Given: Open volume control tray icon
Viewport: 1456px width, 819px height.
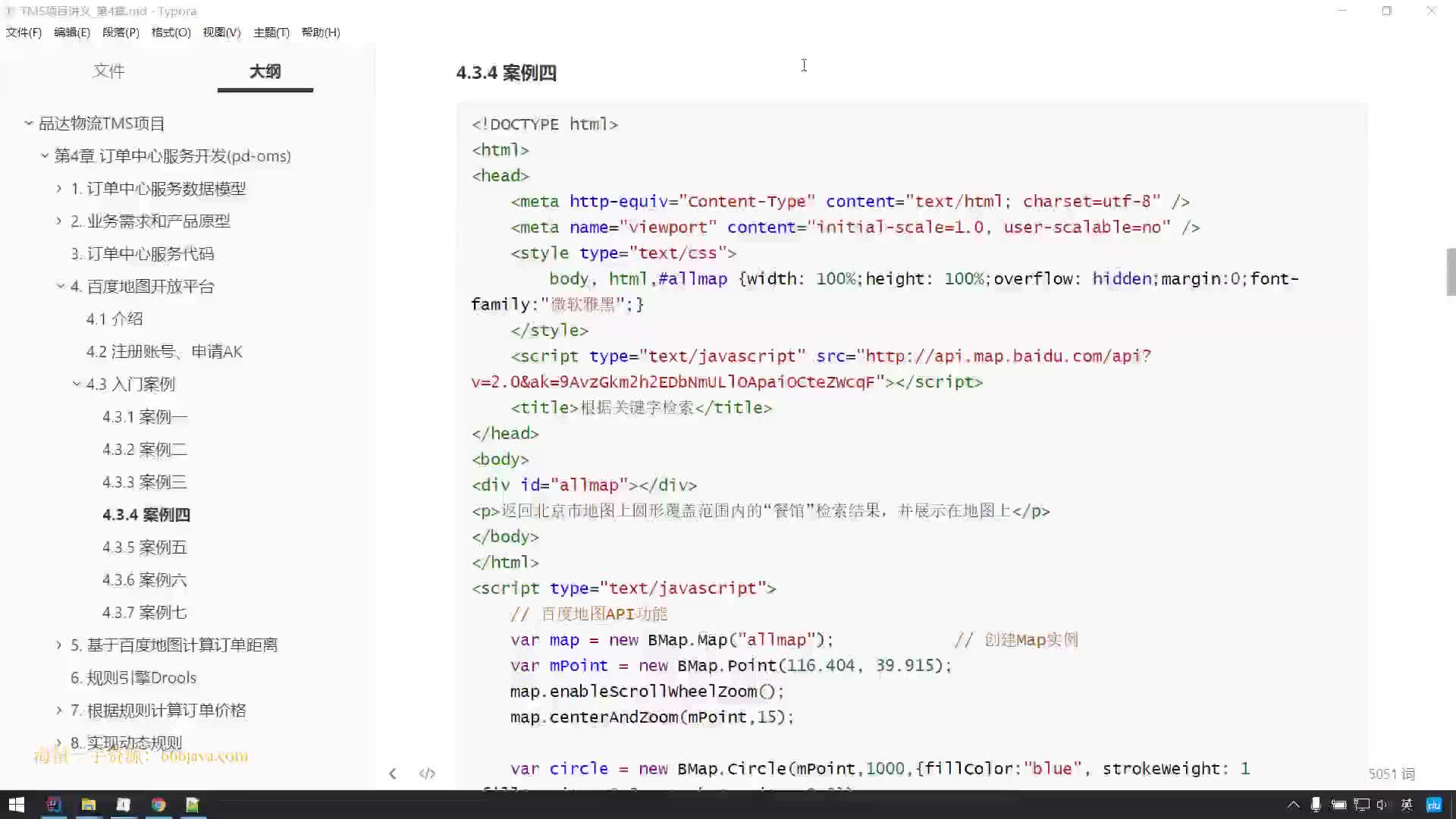Looking at the screenshot, I should click(x=1382, y=805).
